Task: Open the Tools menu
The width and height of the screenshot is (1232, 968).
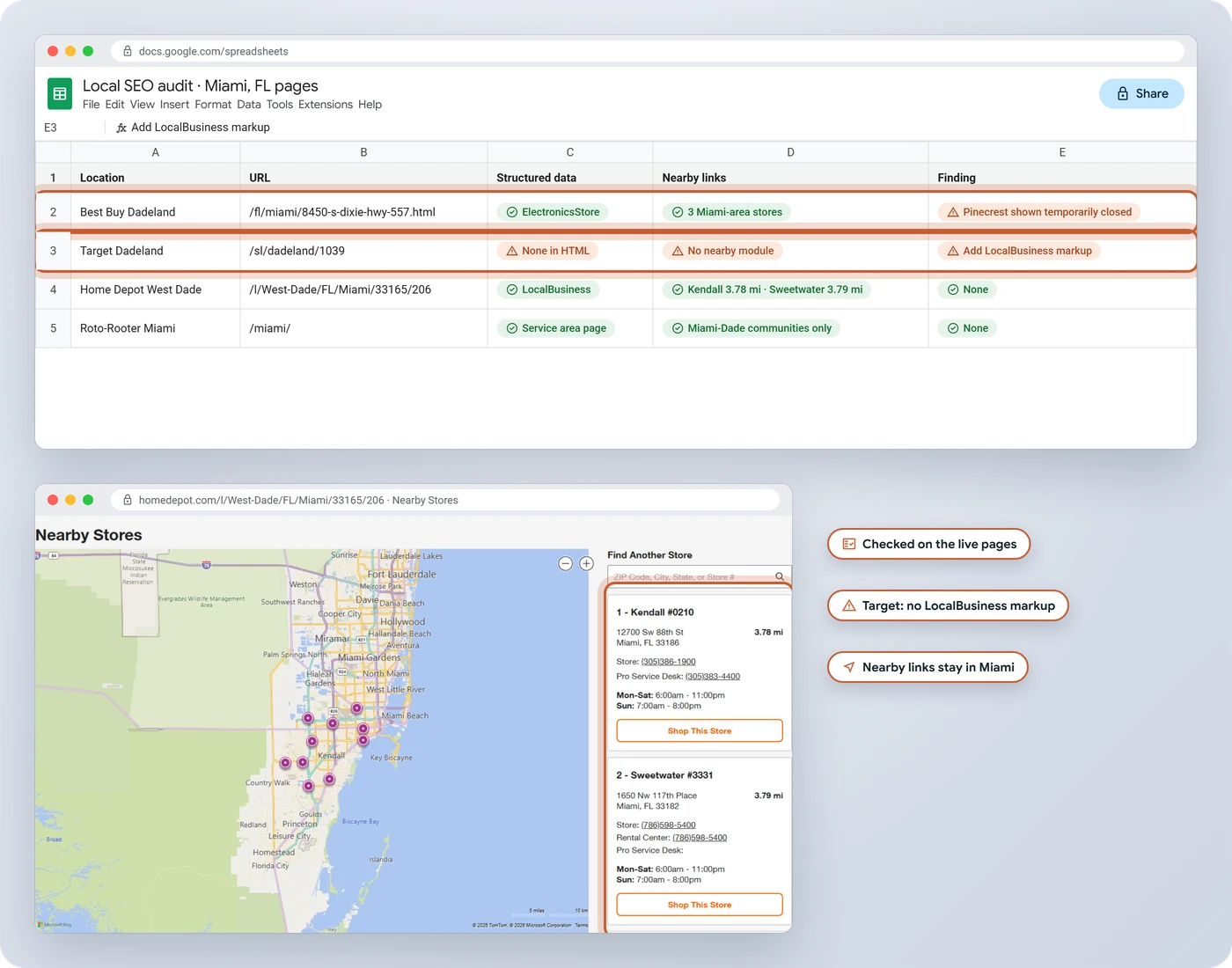Action: (280, 104)
